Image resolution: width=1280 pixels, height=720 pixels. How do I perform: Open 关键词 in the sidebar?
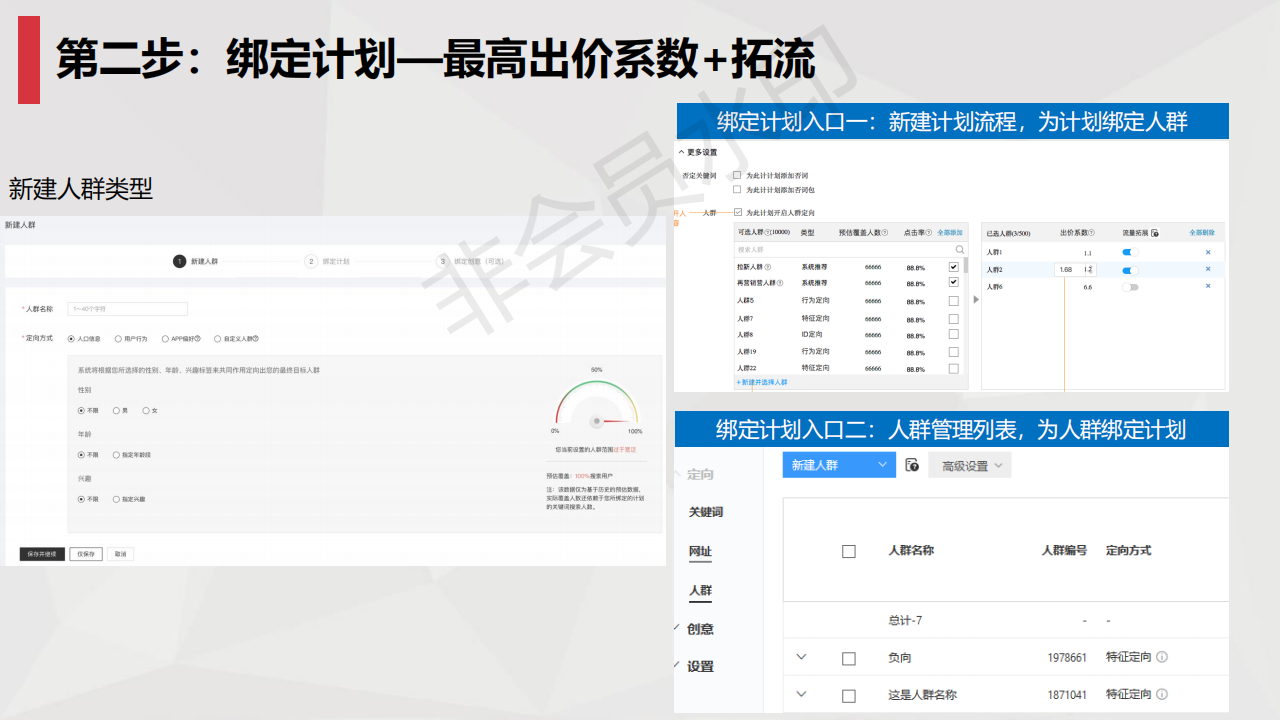[705, 512]
